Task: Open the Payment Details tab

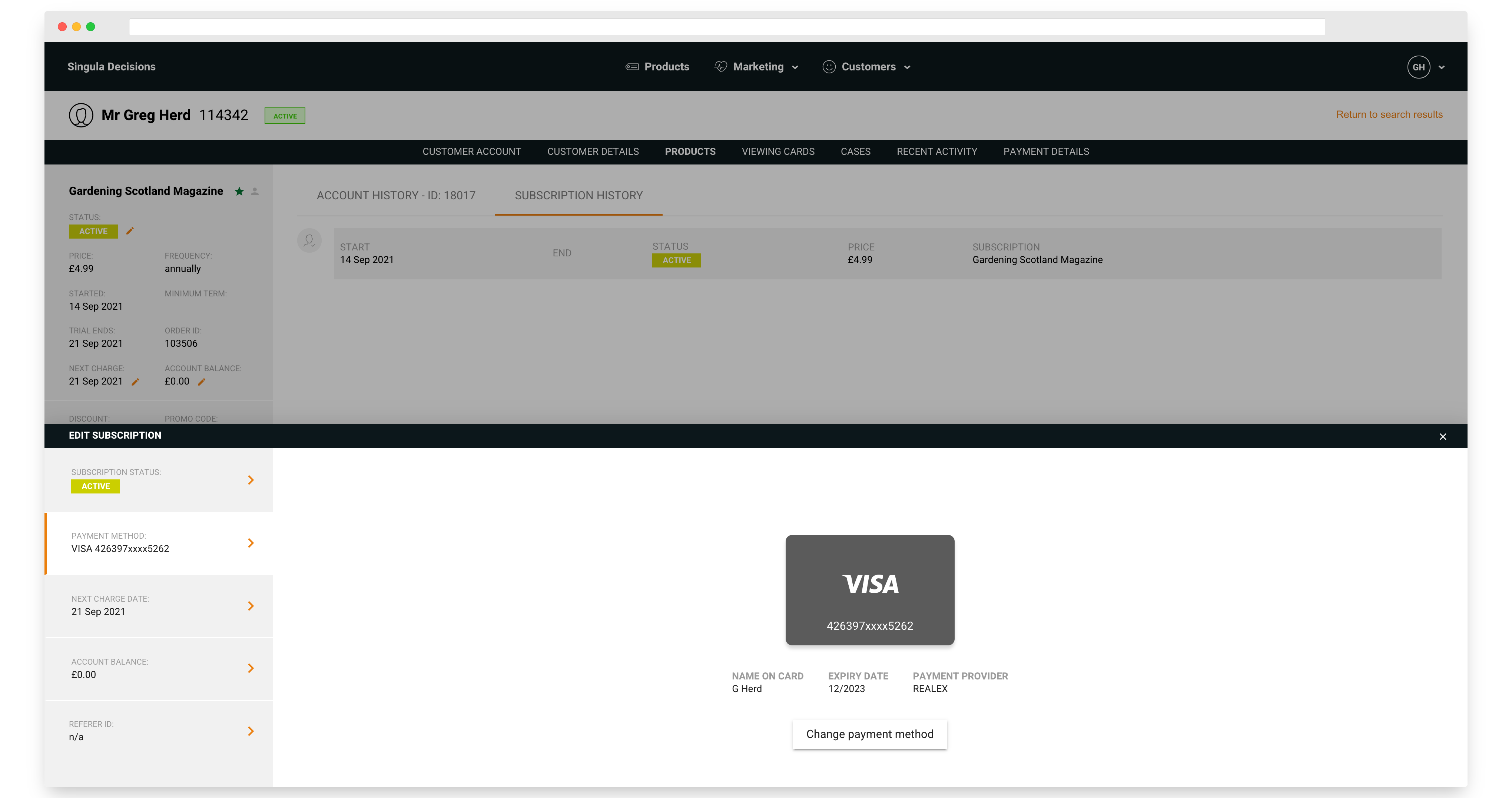Action: click(x=1046, y=152)
